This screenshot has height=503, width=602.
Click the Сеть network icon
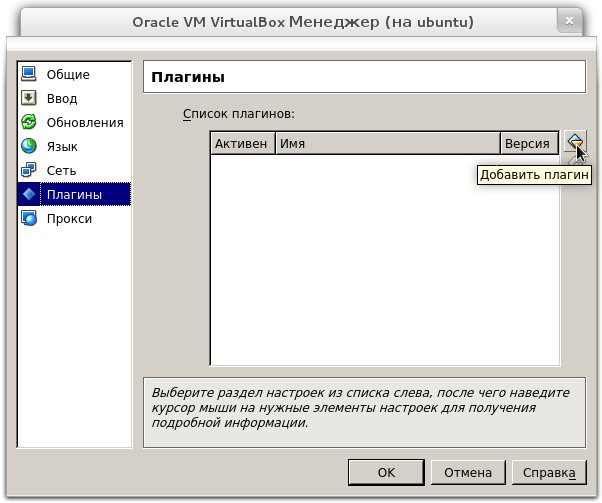tap(29, 170)
